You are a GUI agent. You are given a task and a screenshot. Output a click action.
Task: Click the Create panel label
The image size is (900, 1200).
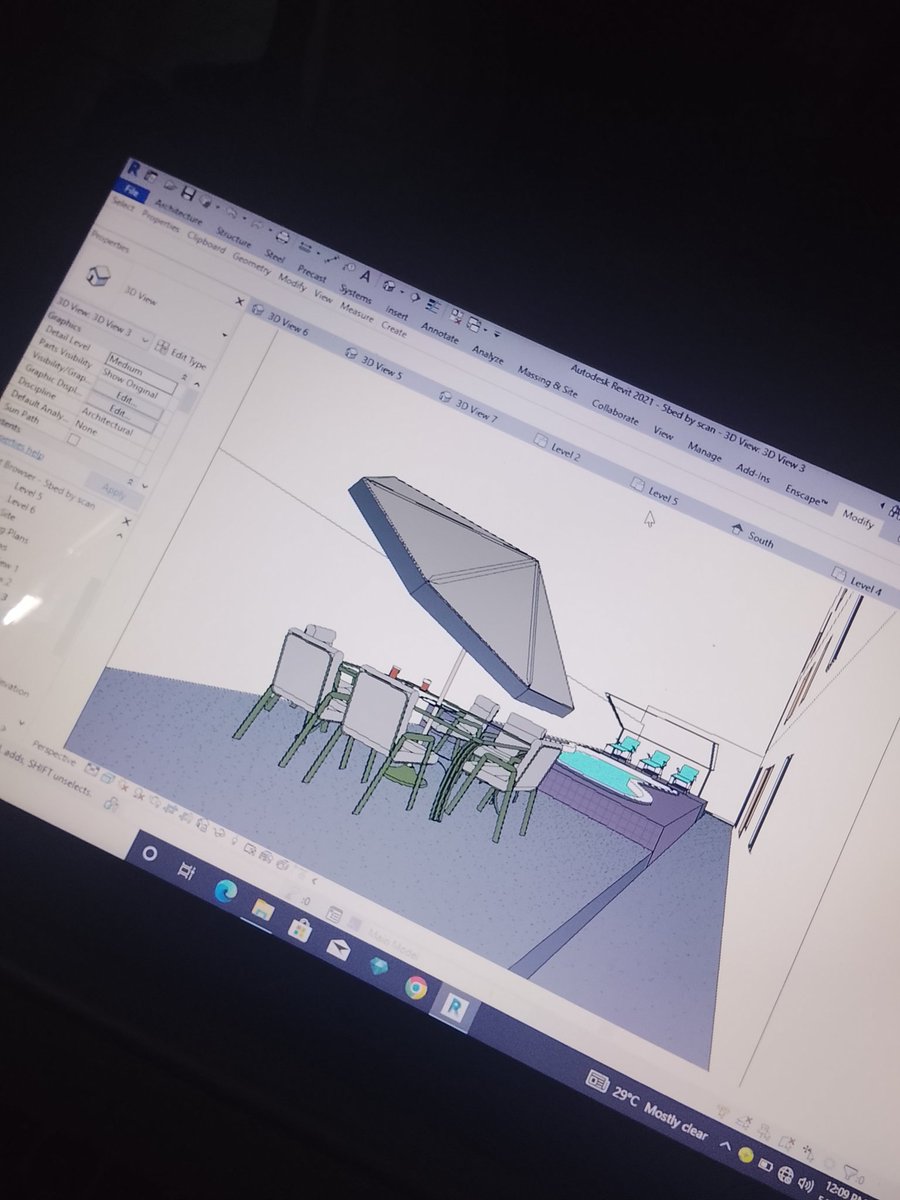[393, 327]
